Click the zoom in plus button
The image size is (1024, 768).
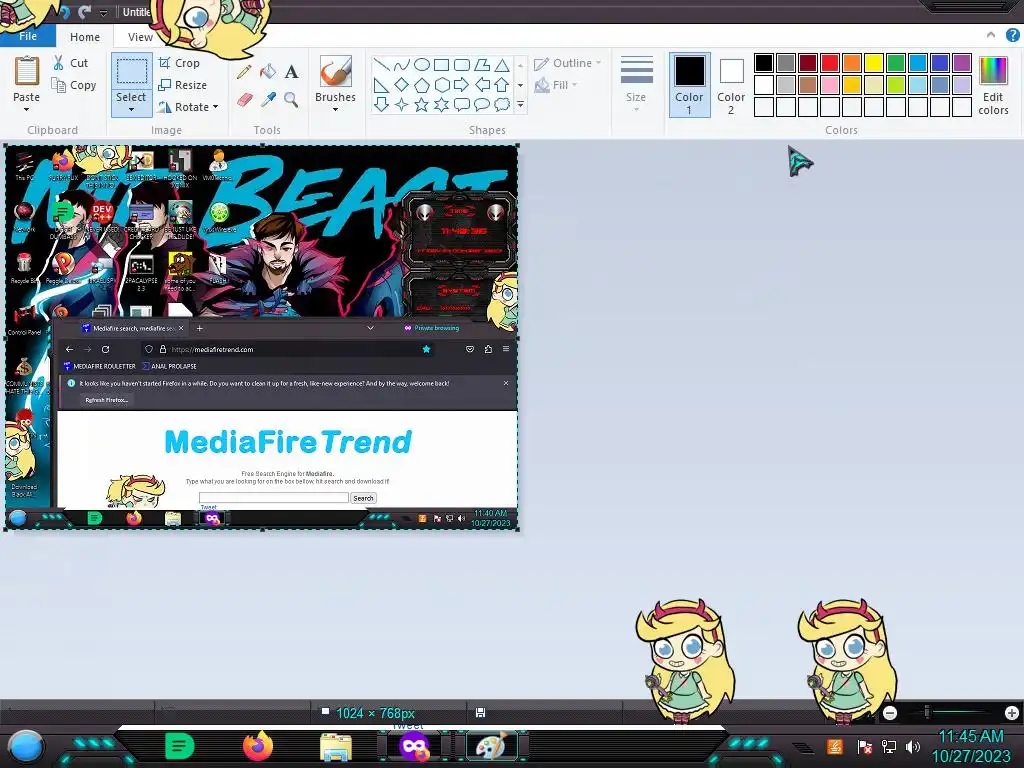(x=1012, y=712)
